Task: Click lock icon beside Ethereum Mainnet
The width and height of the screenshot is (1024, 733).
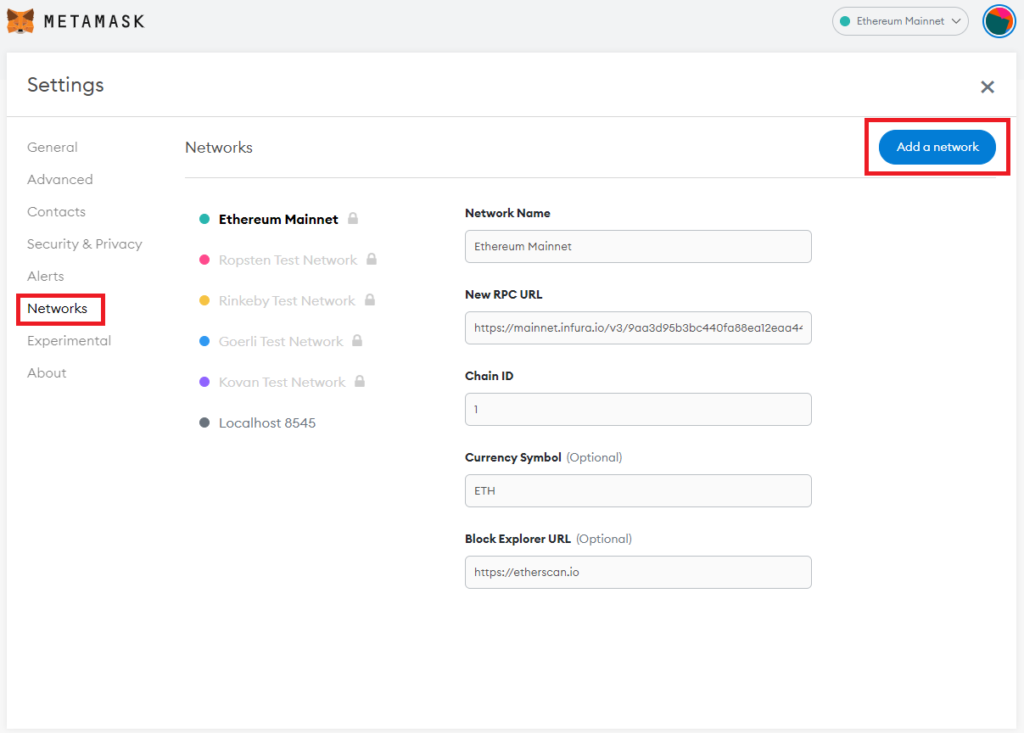Action: tap(353, 218)
